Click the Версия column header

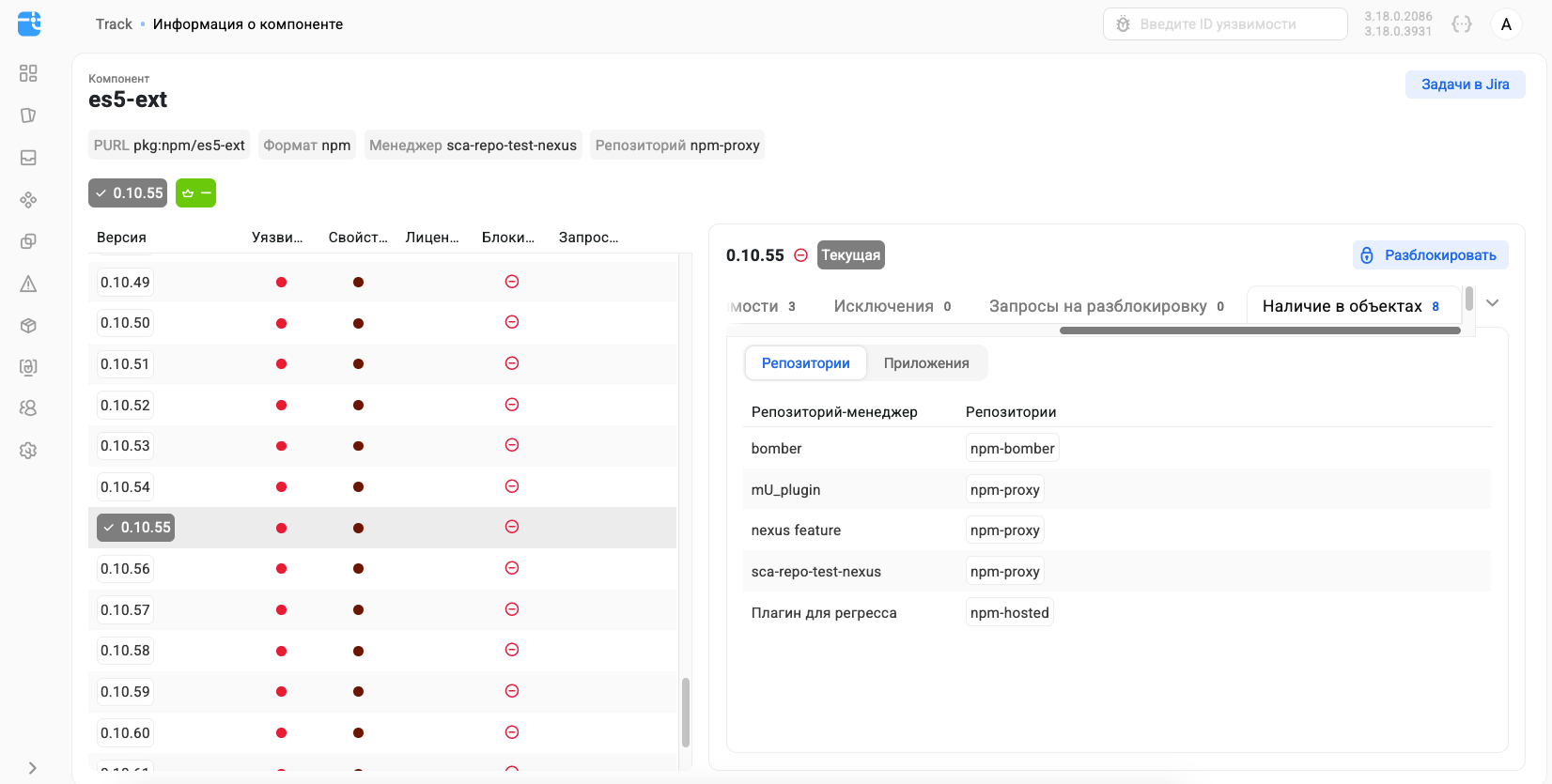[121, 238]
